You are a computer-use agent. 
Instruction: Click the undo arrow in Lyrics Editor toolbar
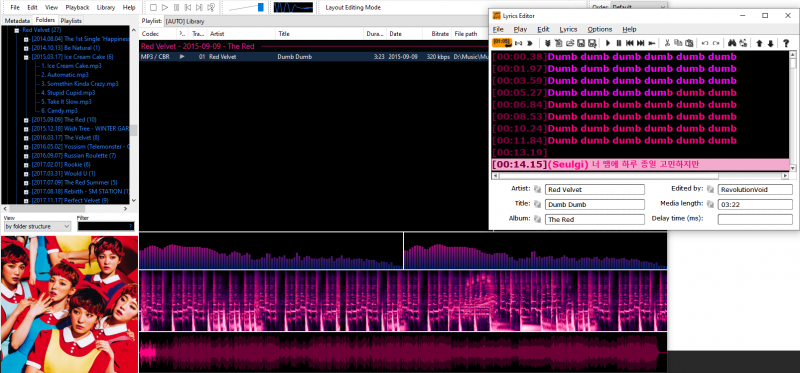point(705,43)
